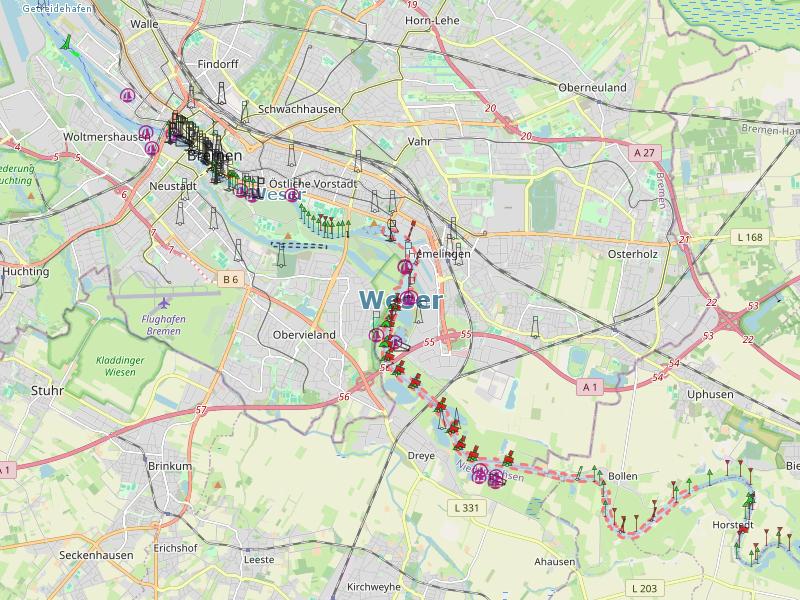Screen dimensions: 800x600
Task: Select the Woltmershausen district label
Action: coord(100,136)
